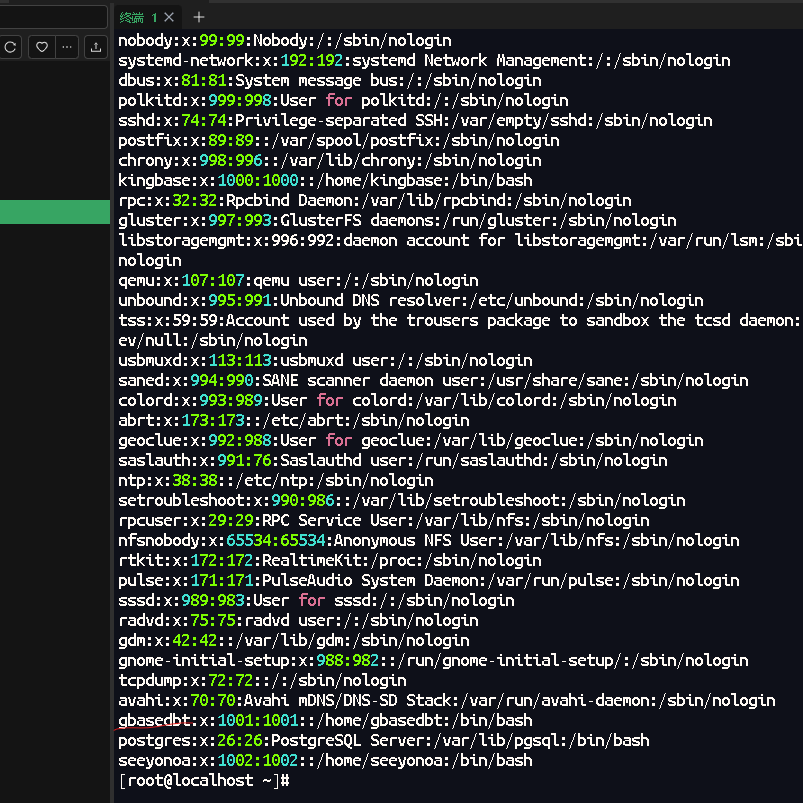Click the [root@localhost ~]# prompt line
The height and width of the screenshot is (803, 803).
click(x=204, y=780)
